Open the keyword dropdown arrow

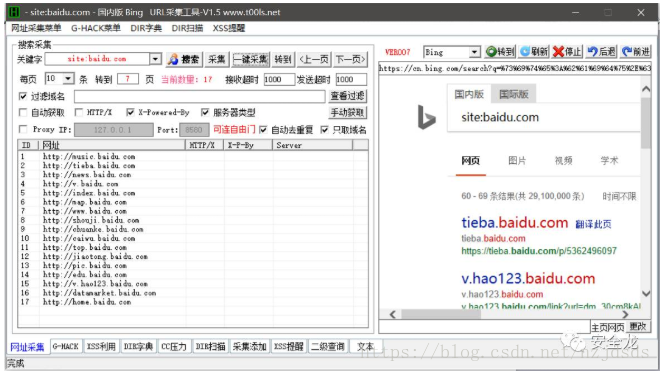pos(156,59)
